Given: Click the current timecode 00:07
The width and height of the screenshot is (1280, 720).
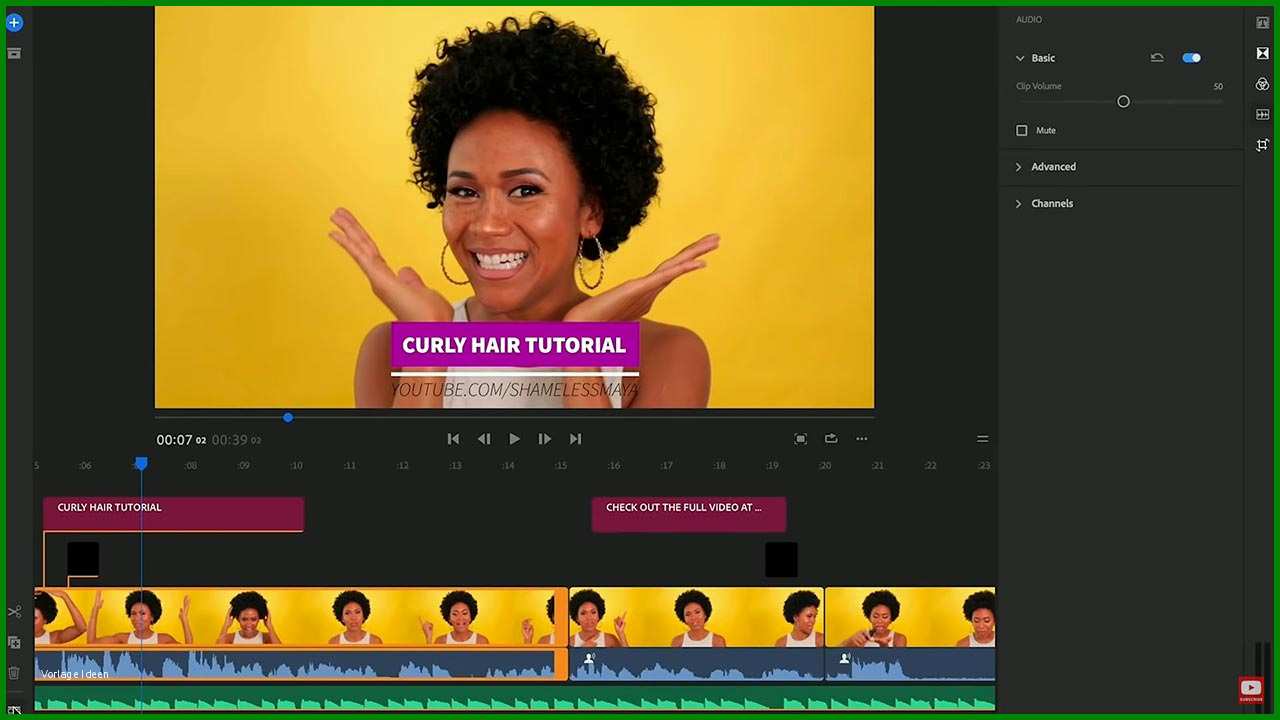Looking at the screenshot, I should 174,440.
